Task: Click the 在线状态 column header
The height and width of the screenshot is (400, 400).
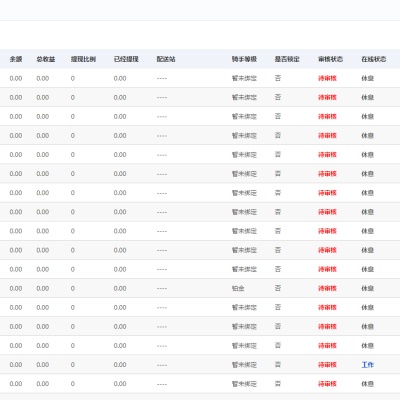Action: [374, 59]
